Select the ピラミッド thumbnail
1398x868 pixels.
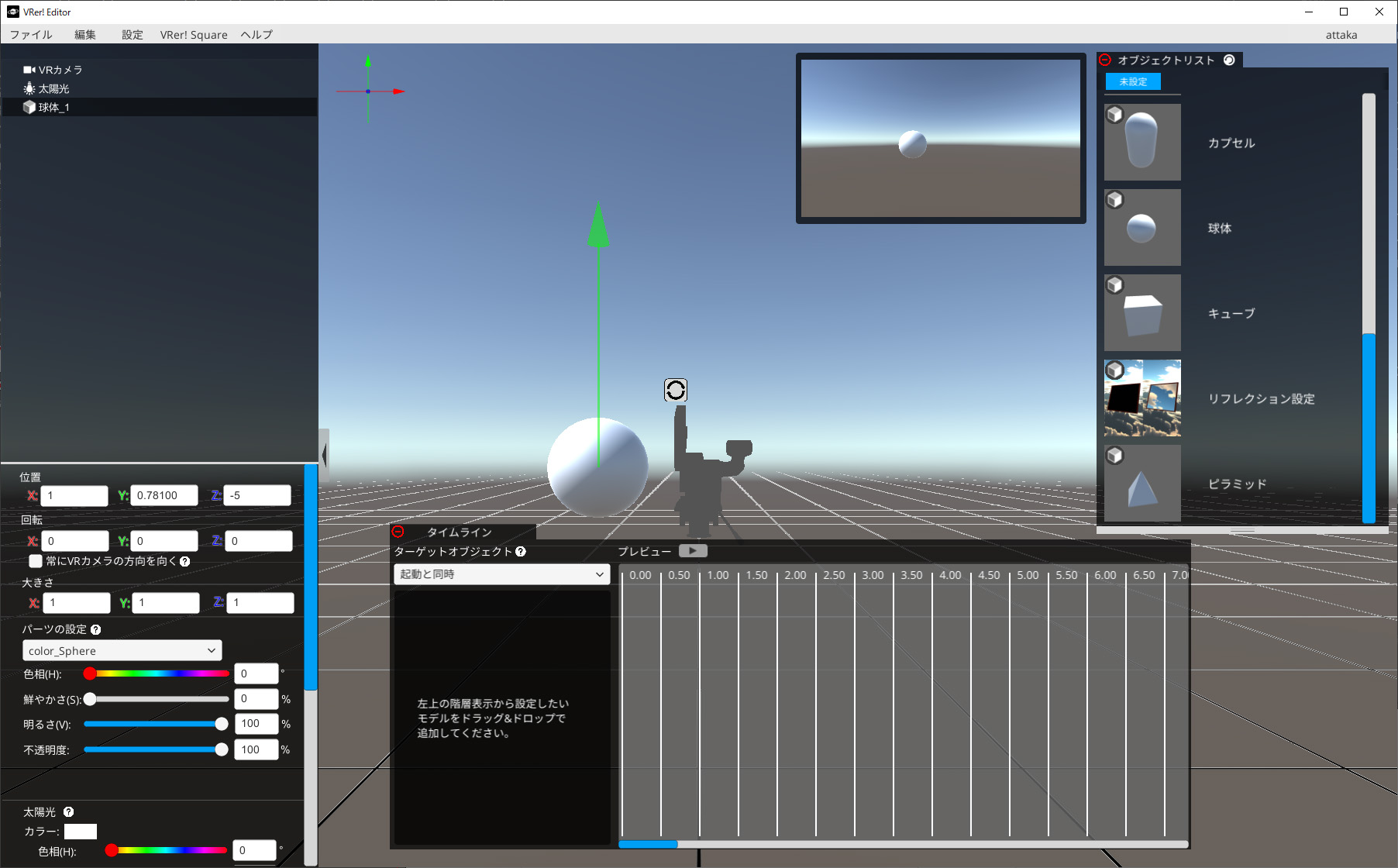(1142, 483)
